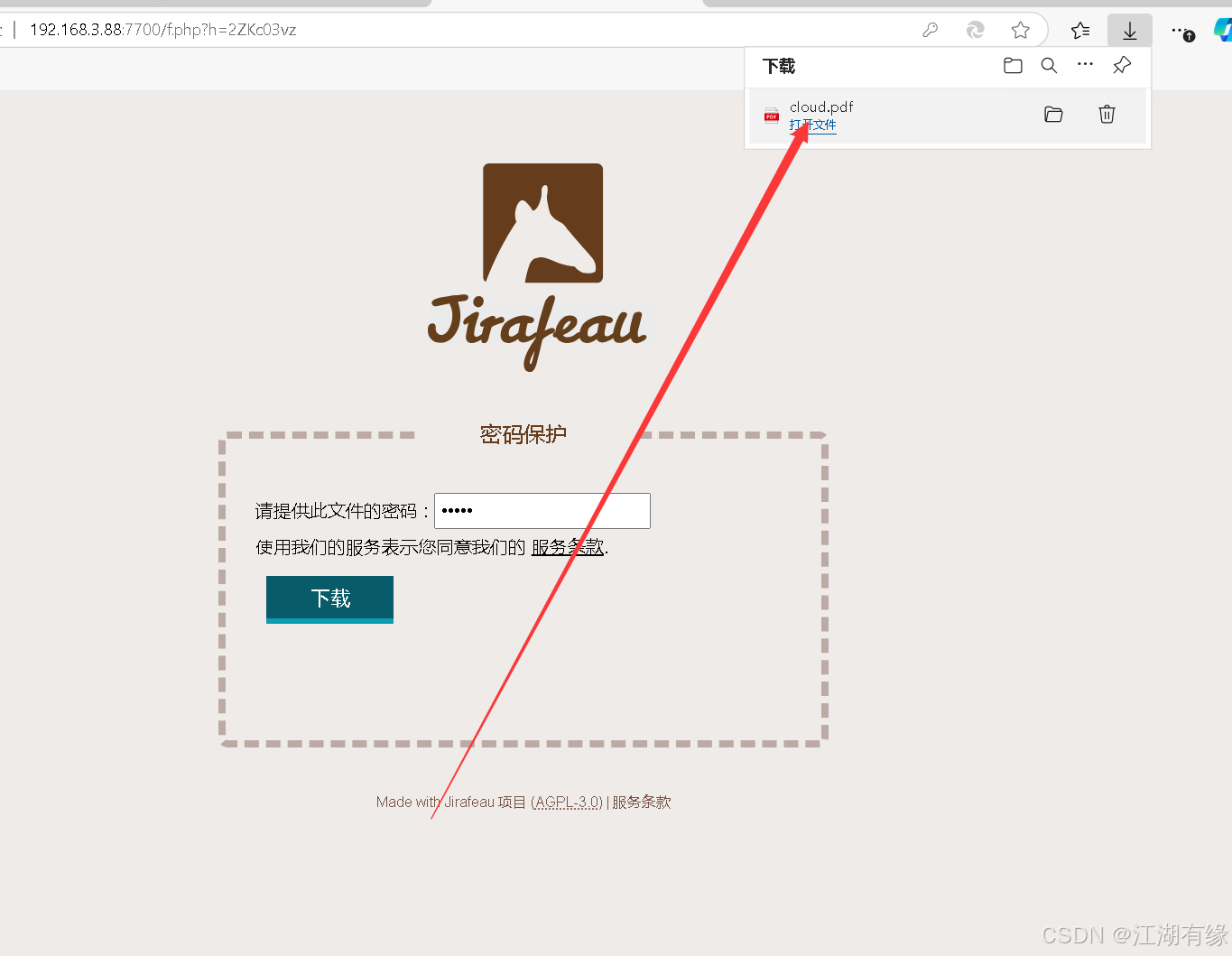Open browser settings and more menu
The height and width of the screenshot is (956, 1232).
pos(1182,32)
